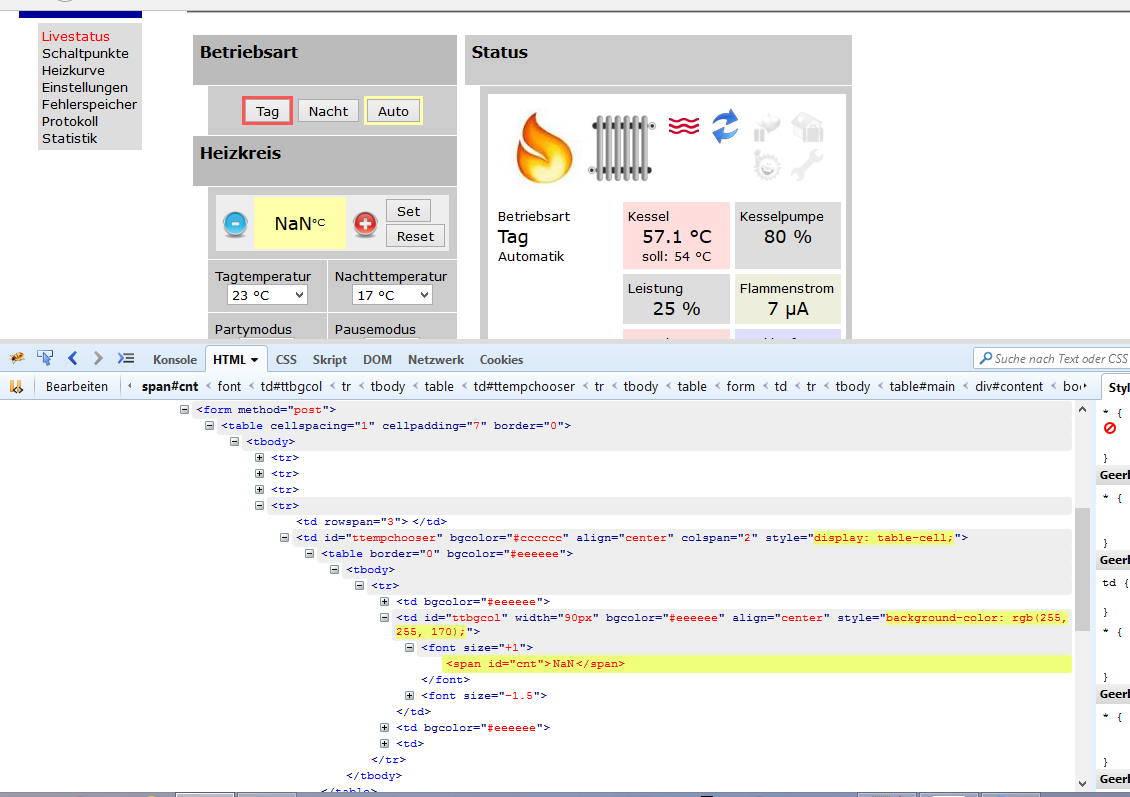Collapse the td ttempchooser node
Image resolution: width=1130 pixels, height=797 pixels.
pos(285,538)
